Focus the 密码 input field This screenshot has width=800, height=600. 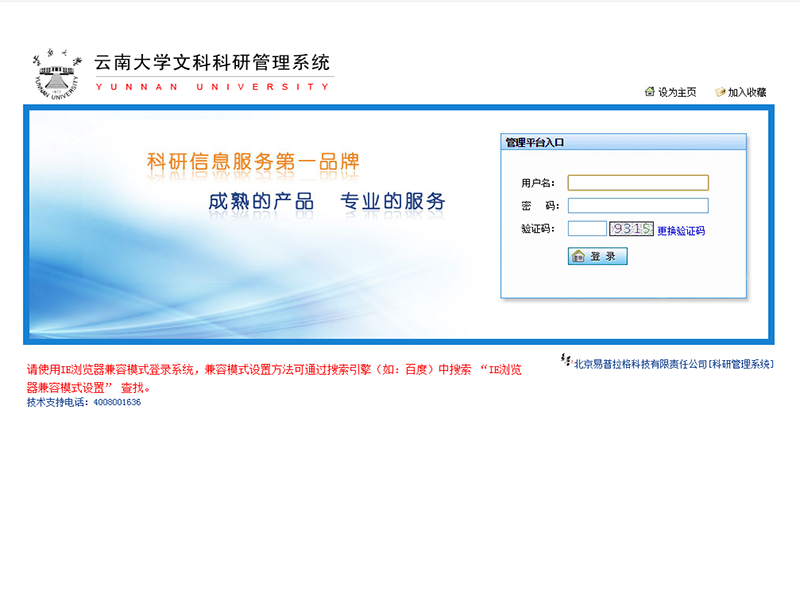pos(638,206)
